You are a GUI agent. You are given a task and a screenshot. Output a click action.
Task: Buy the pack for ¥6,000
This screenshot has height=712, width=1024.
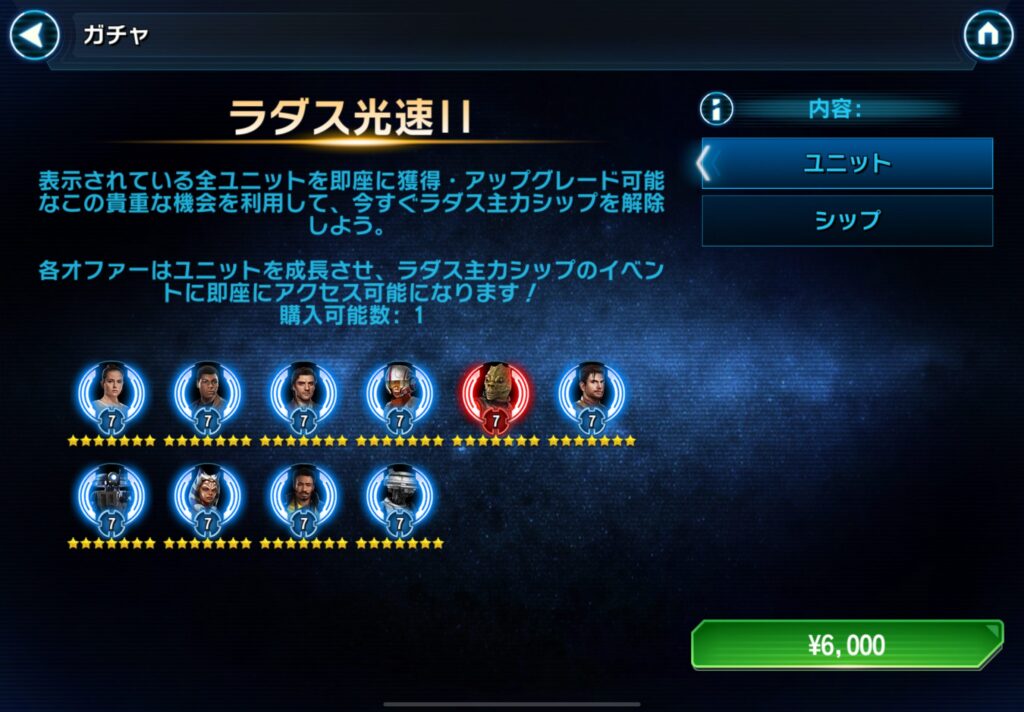[x=847, y=645]
